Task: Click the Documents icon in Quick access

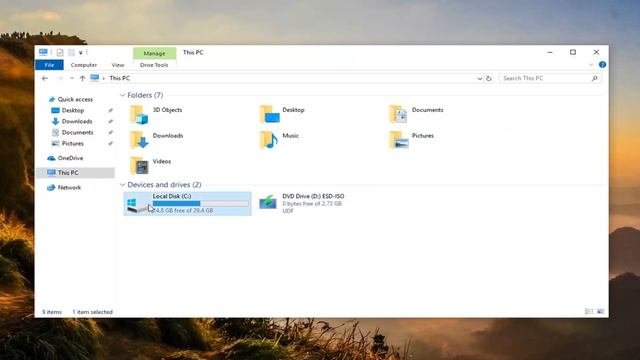Action: [56, 132]
